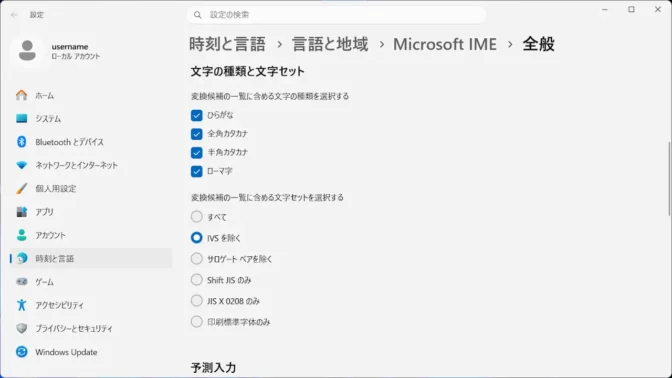Click the vertical scrollbar thumb

[669, 179]
